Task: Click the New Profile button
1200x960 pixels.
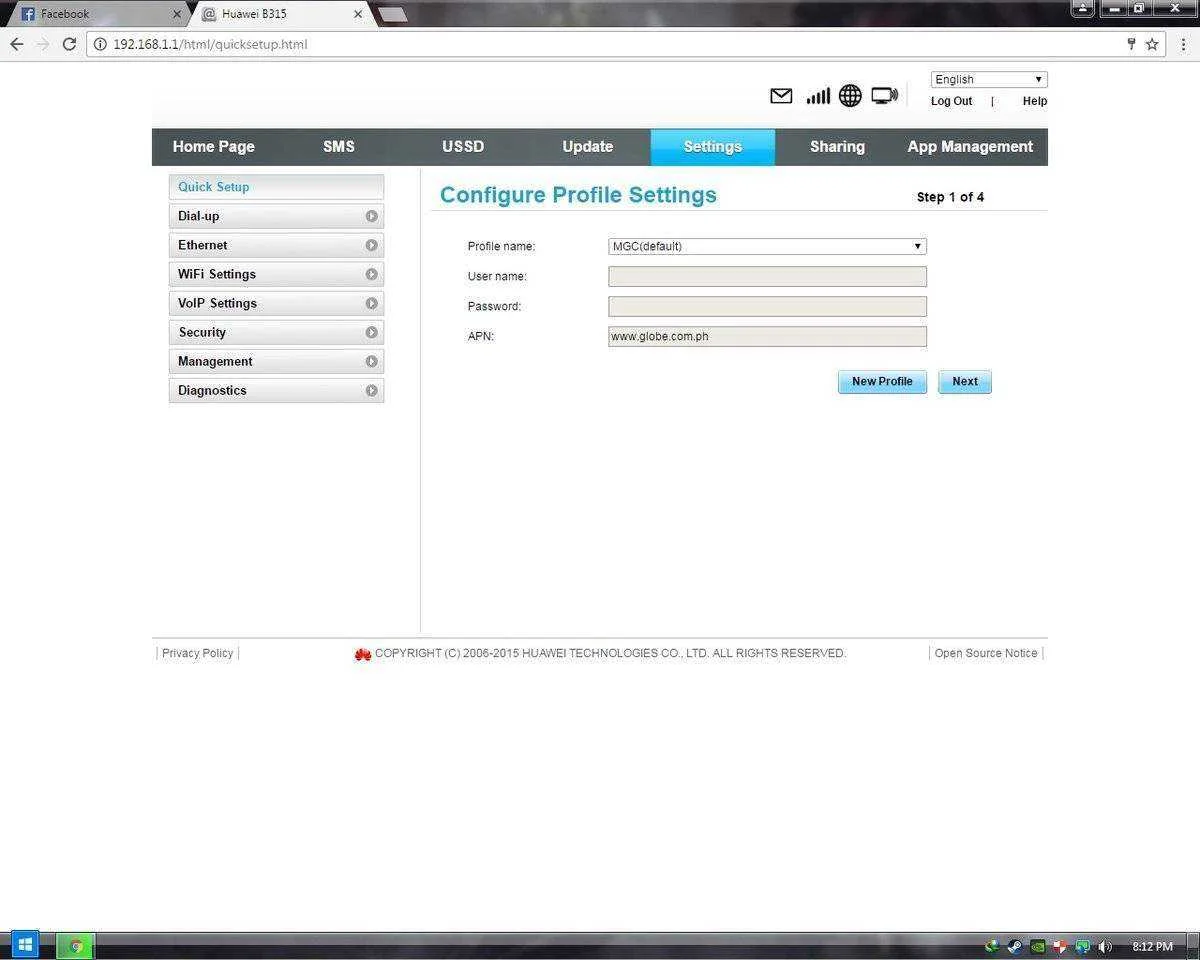Action: pos(882,382)
